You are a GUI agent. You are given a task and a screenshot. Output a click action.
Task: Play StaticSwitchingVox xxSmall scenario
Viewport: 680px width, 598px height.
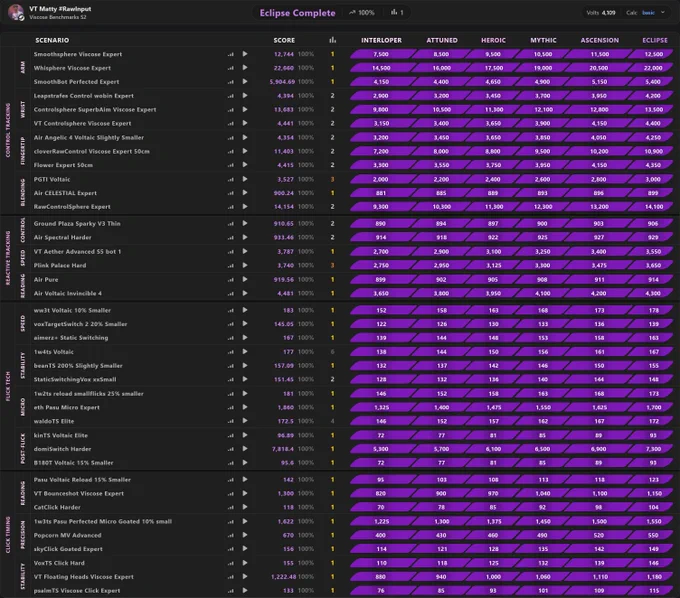[245, 379]
